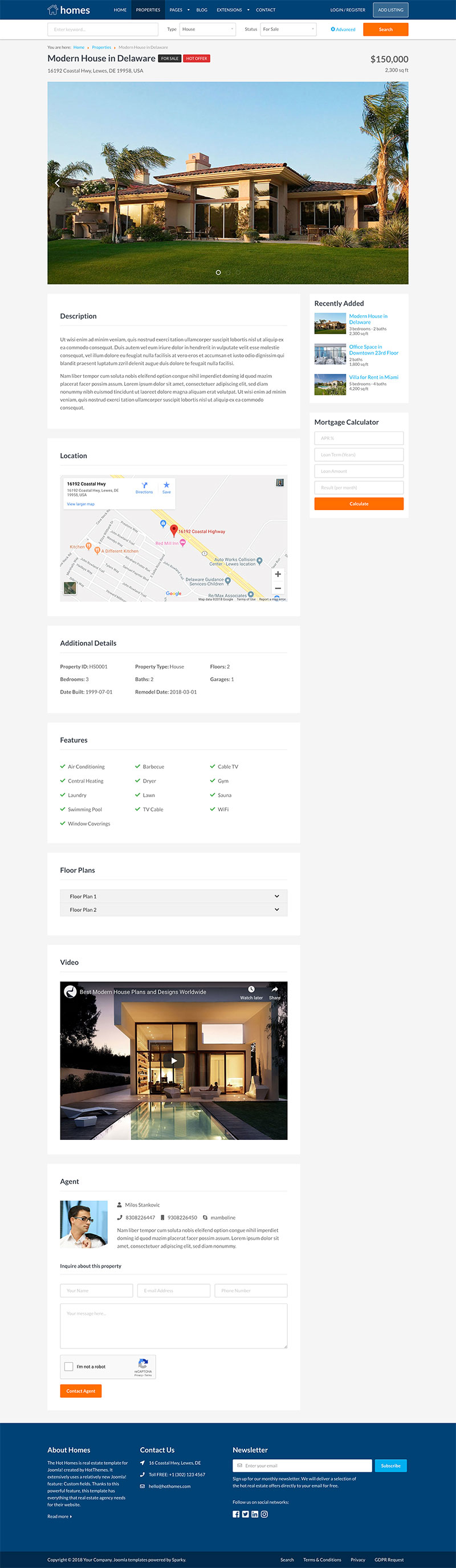The image size is (456, 1568).
Task: Switch map to satellite view thumbnail
Action: tap(70, 588)
